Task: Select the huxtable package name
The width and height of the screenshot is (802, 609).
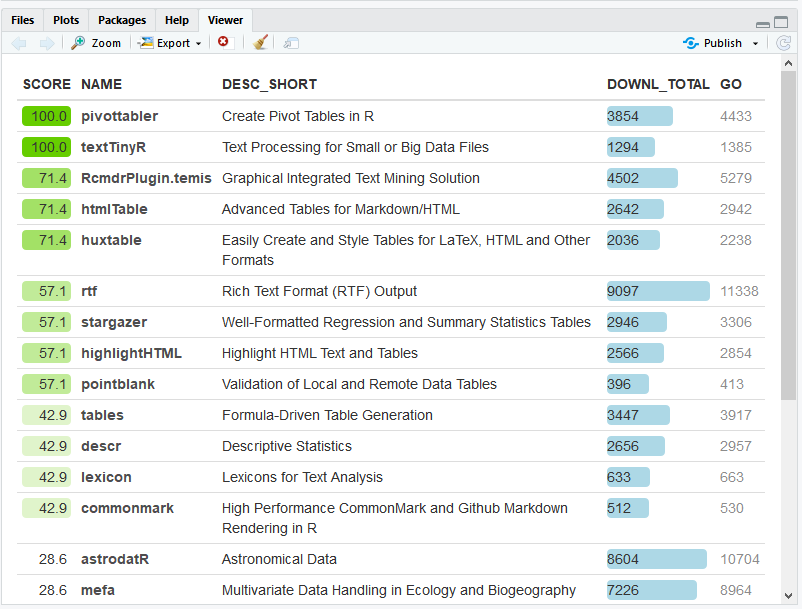Action: pos(111,240)
